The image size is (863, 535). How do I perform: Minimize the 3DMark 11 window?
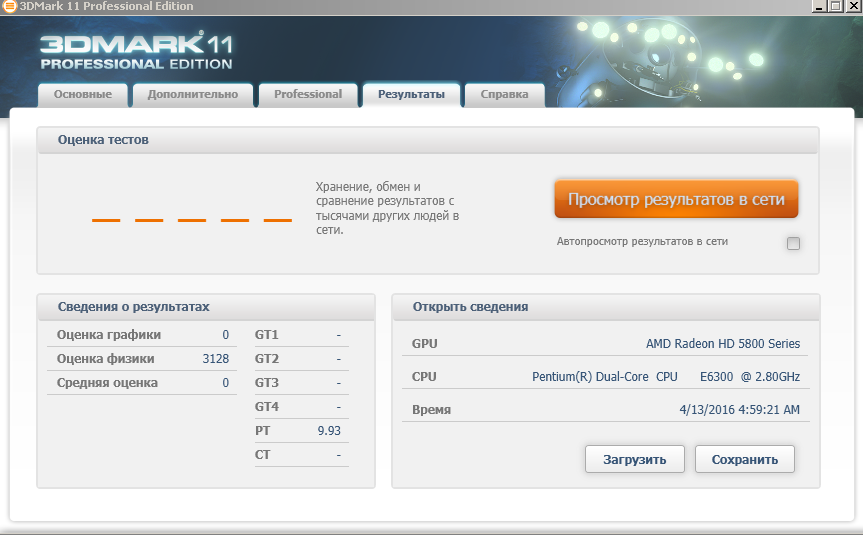[819, 6]
